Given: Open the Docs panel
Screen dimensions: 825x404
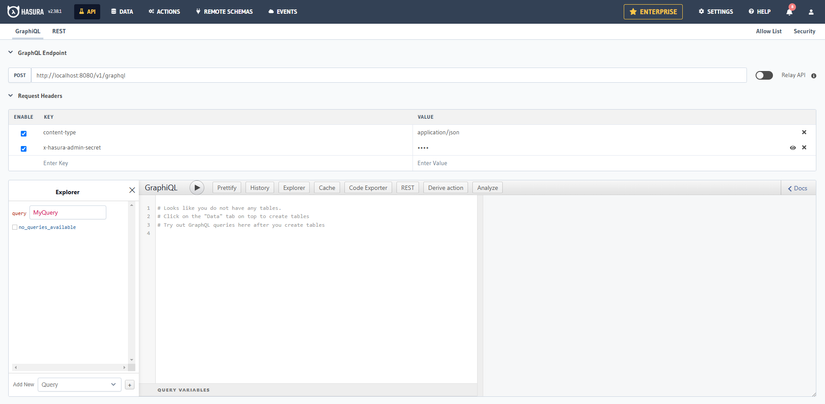Looking at the screenshot, I should click(797, 188).
